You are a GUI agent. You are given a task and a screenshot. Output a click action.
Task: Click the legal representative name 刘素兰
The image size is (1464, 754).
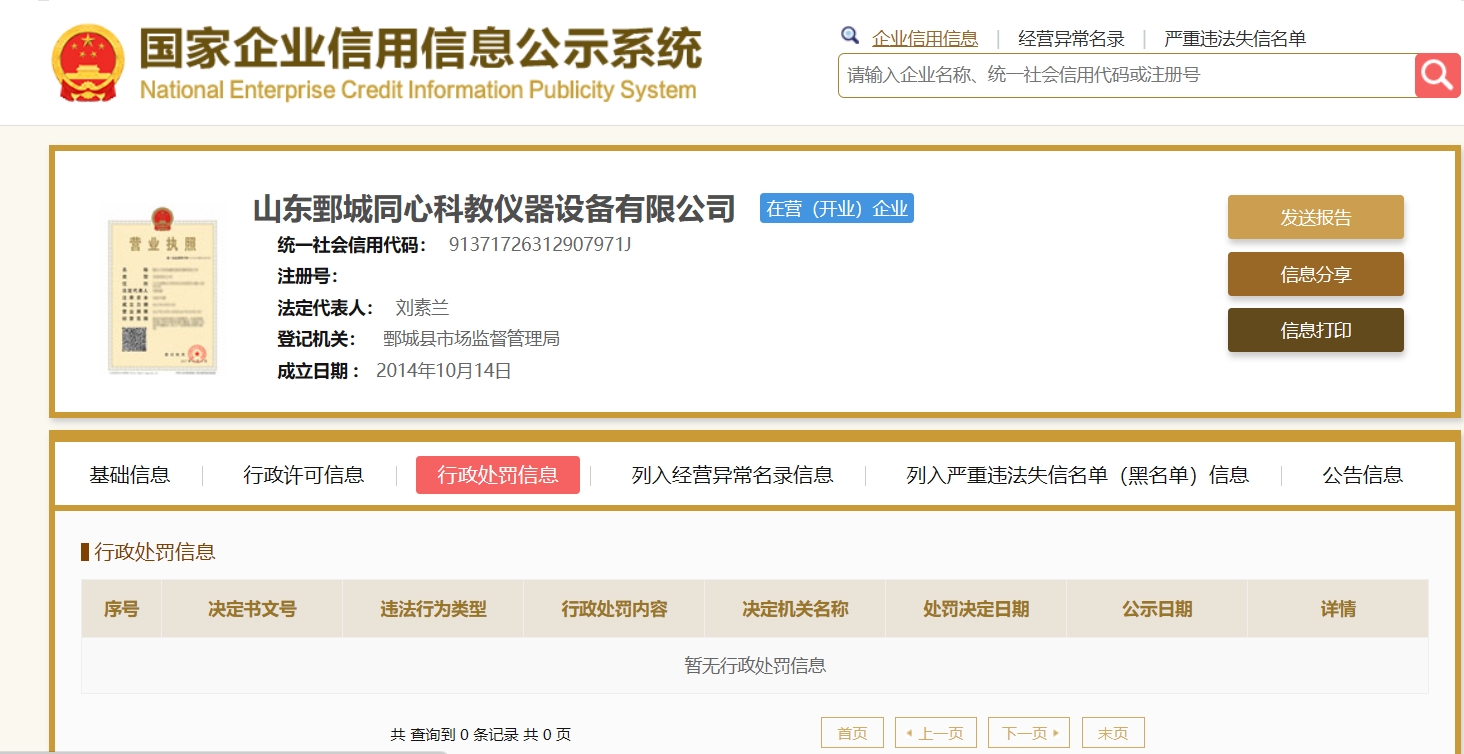(422, 308)
